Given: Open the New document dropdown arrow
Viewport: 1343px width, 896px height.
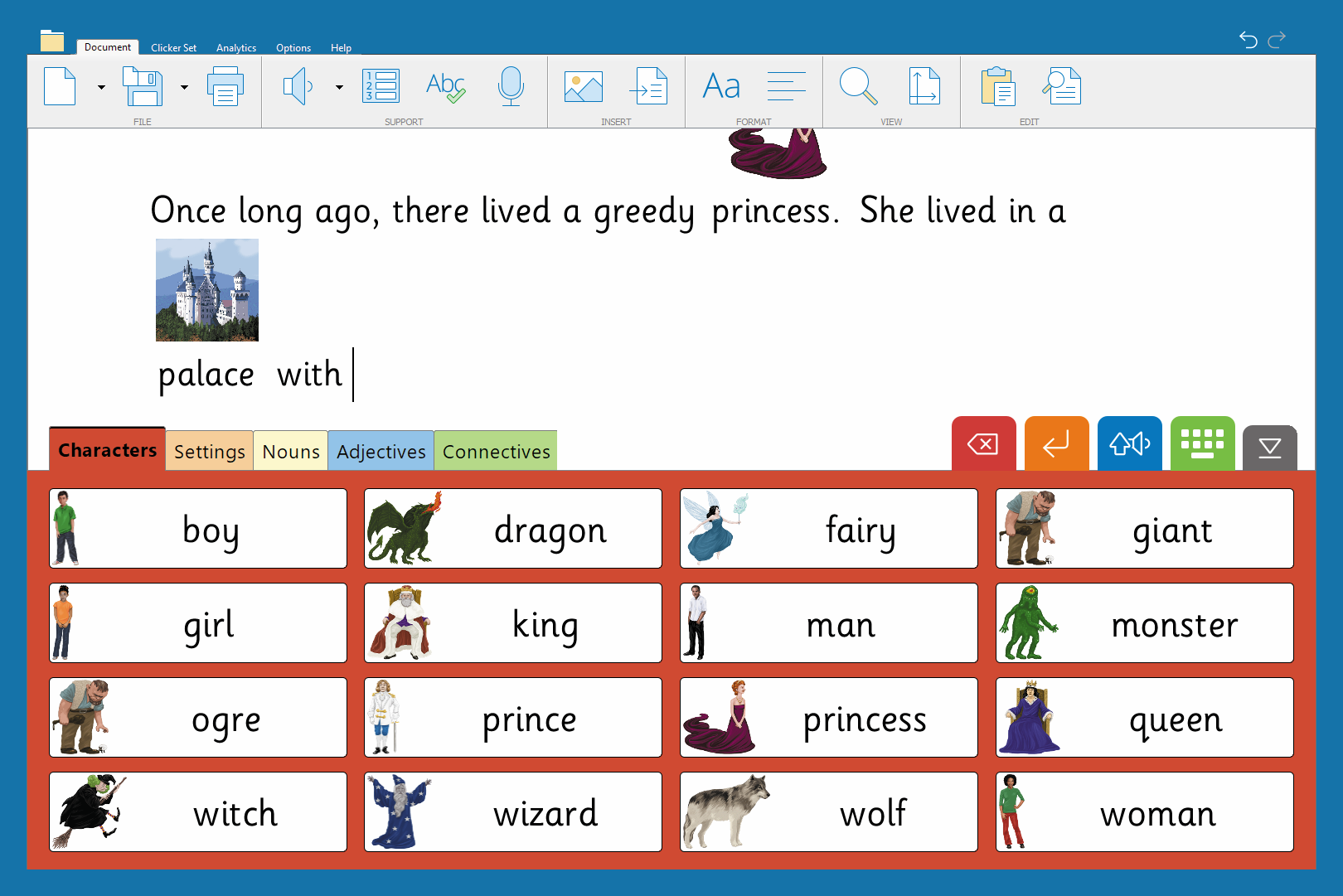Looking at the screenshot, I should tap(101, 88).
